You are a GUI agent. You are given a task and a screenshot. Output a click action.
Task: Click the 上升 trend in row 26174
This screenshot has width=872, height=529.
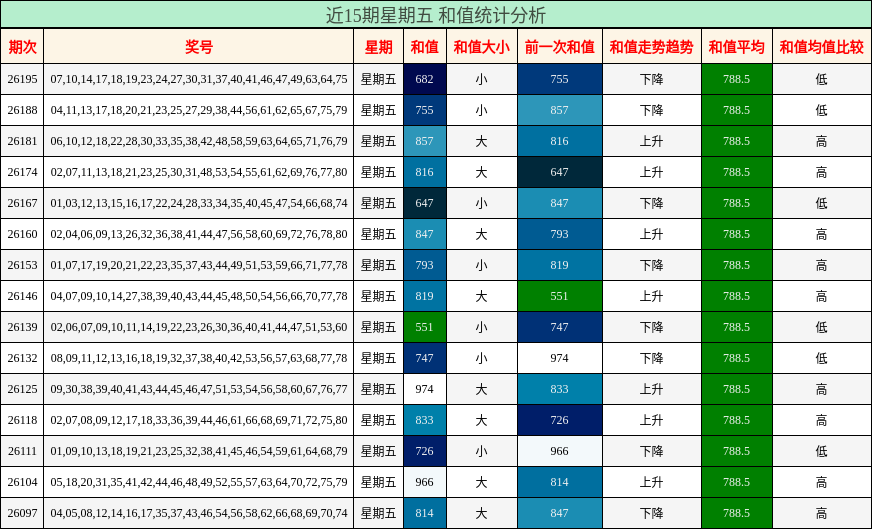pos(651,172)
